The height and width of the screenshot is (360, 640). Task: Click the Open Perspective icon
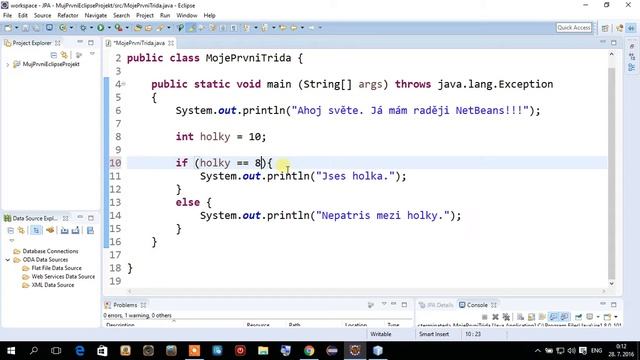coord(605,28)
